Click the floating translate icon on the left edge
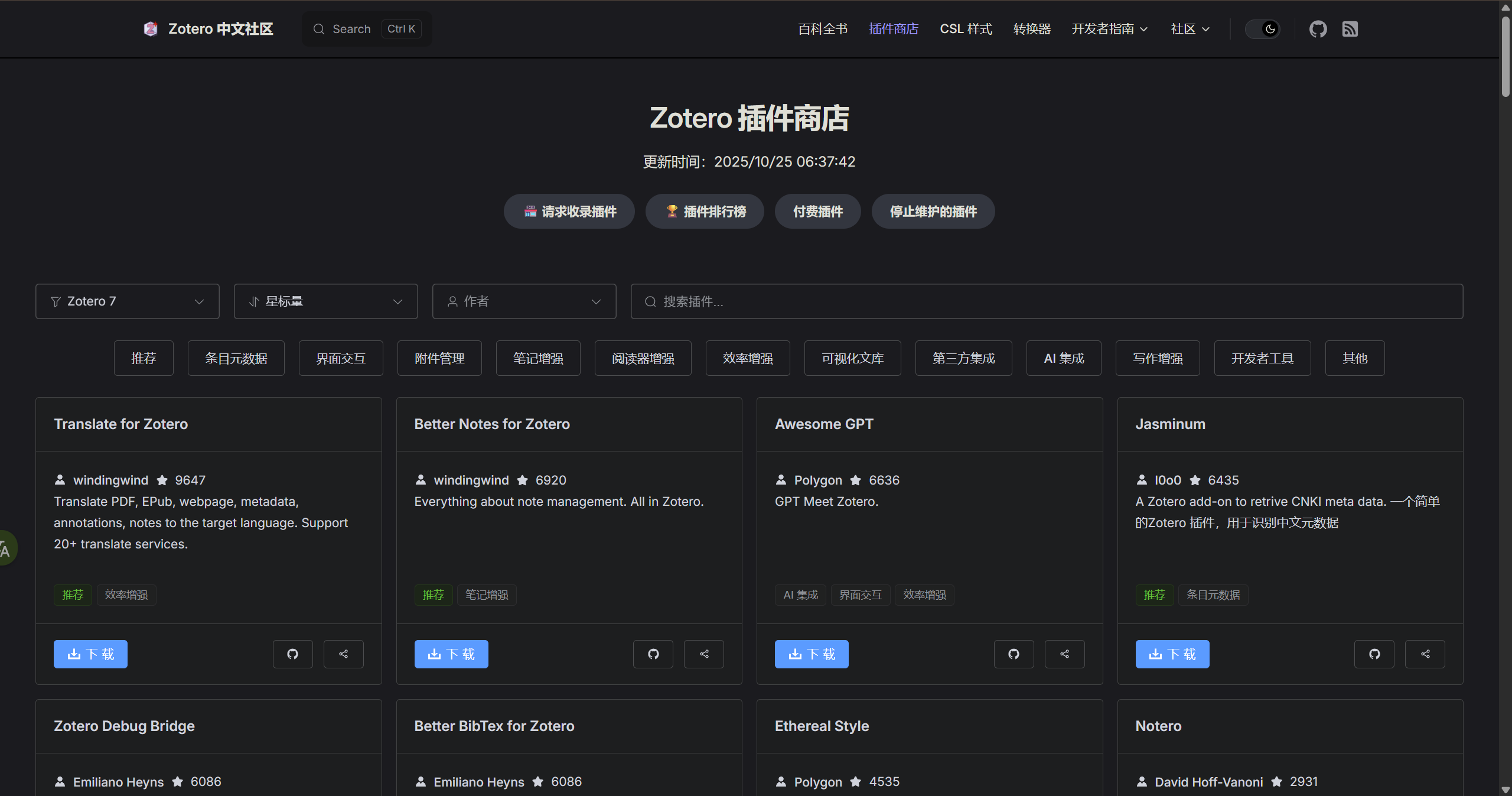 (x=6, y=548)
